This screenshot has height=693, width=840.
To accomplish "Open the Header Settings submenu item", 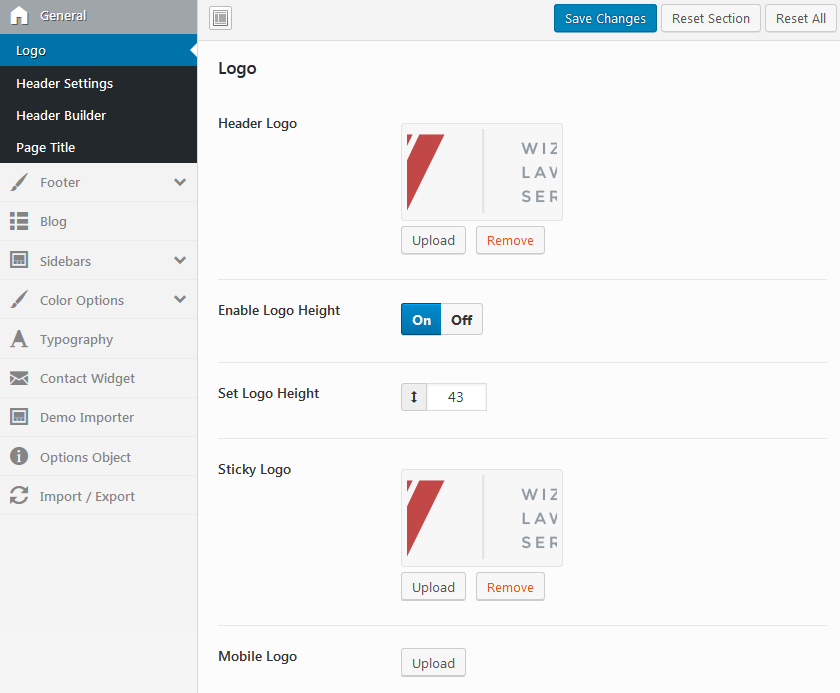I will click(x=65, y=84).
